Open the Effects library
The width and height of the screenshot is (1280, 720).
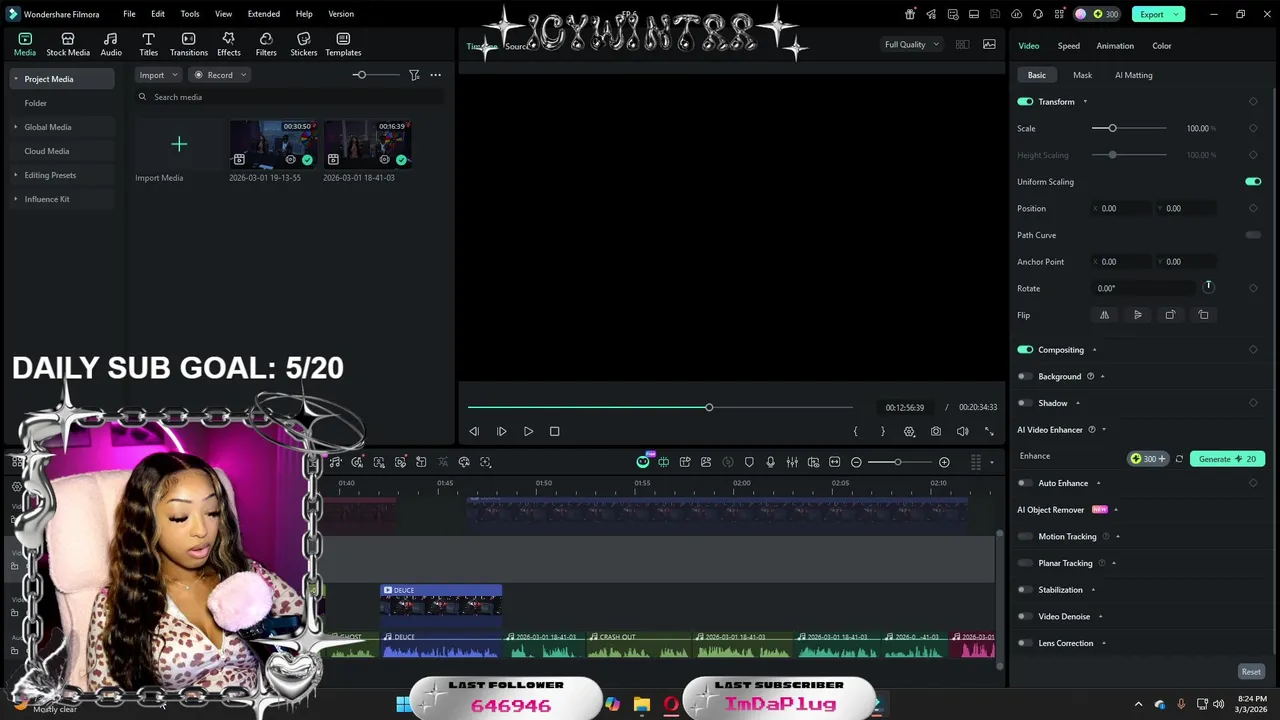229,45
